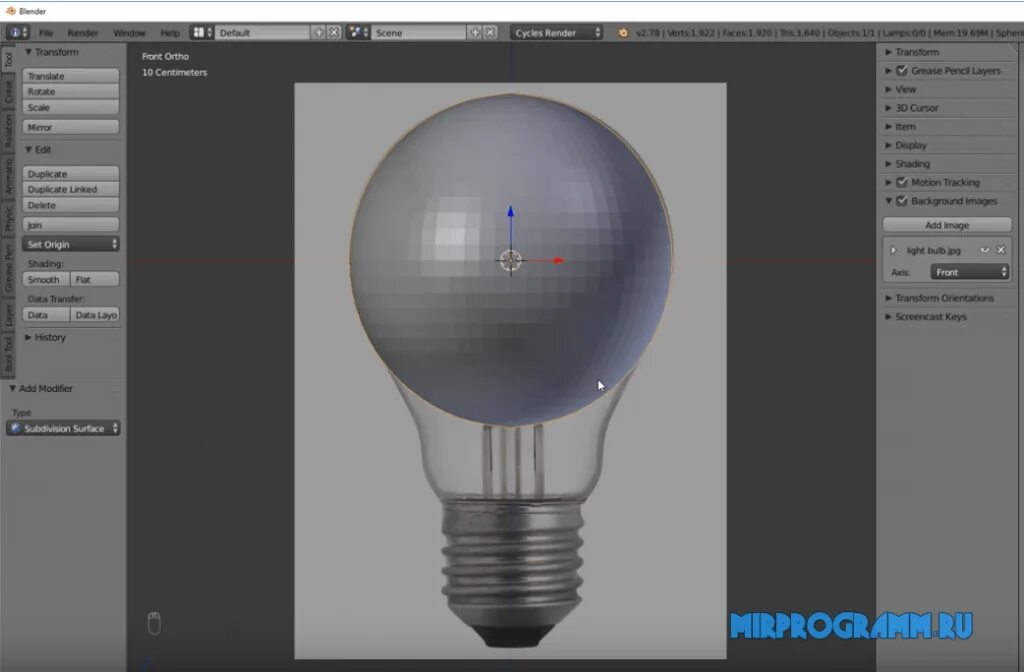The image size is (1024, 672).
Task: Click the red X axis manipulator arrow
Action: point(557,260)
